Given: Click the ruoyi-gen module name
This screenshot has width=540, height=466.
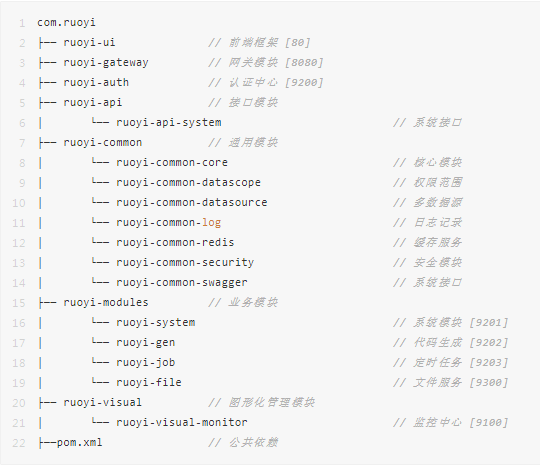Looking at the screenshot, I should click(146, 342).
